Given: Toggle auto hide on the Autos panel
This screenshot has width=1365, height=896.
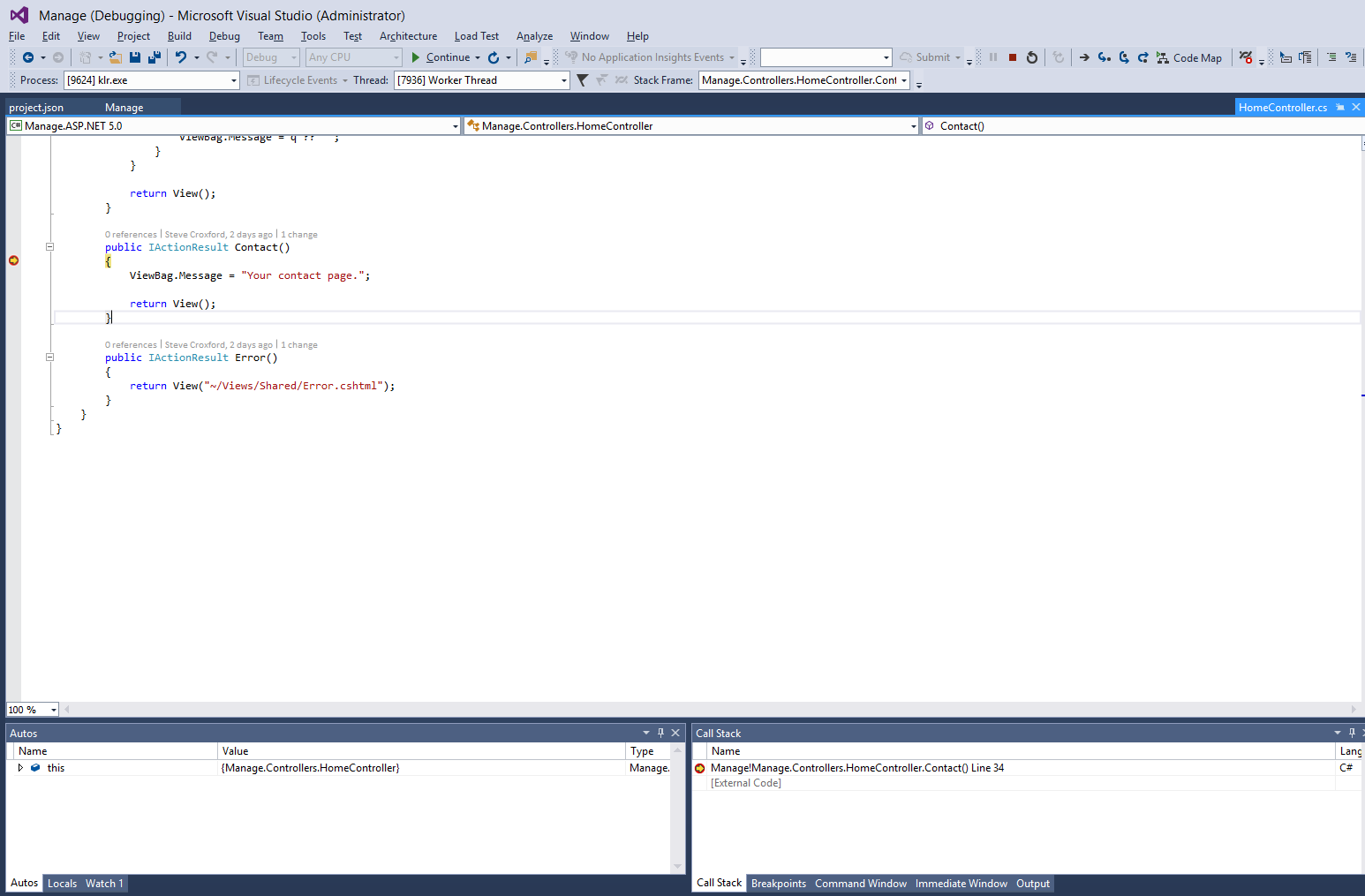Looking at the screenshot, I should coord(660,733).
